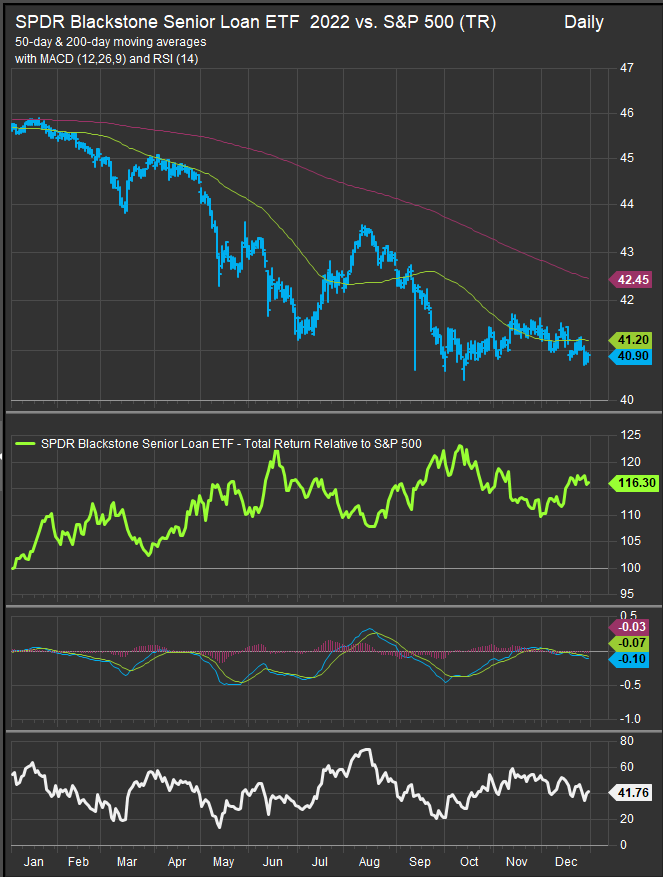Click the Nov label on the time axis

[x=516, y=862]
